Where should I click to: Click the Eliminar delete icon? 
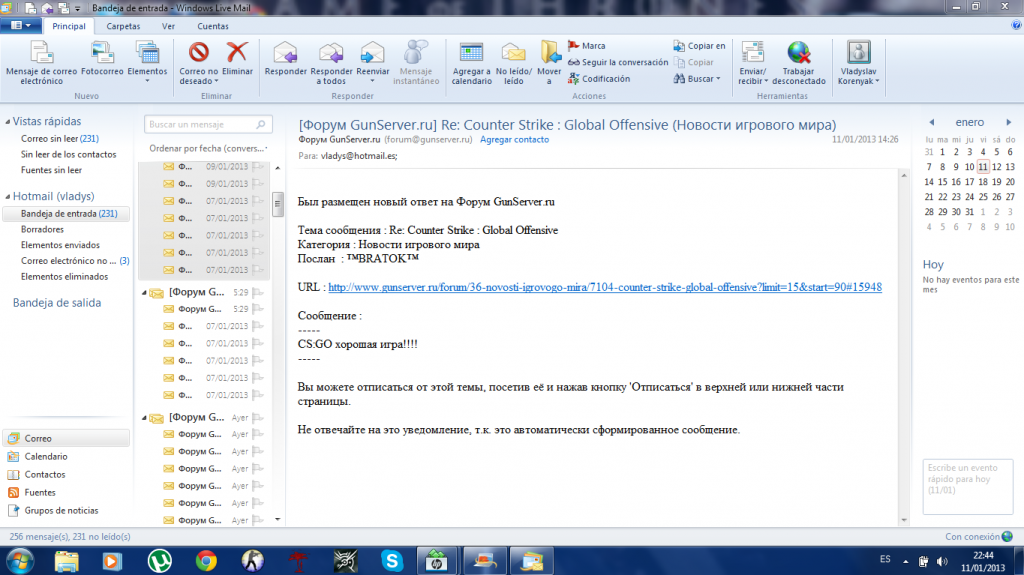(237, 53)
